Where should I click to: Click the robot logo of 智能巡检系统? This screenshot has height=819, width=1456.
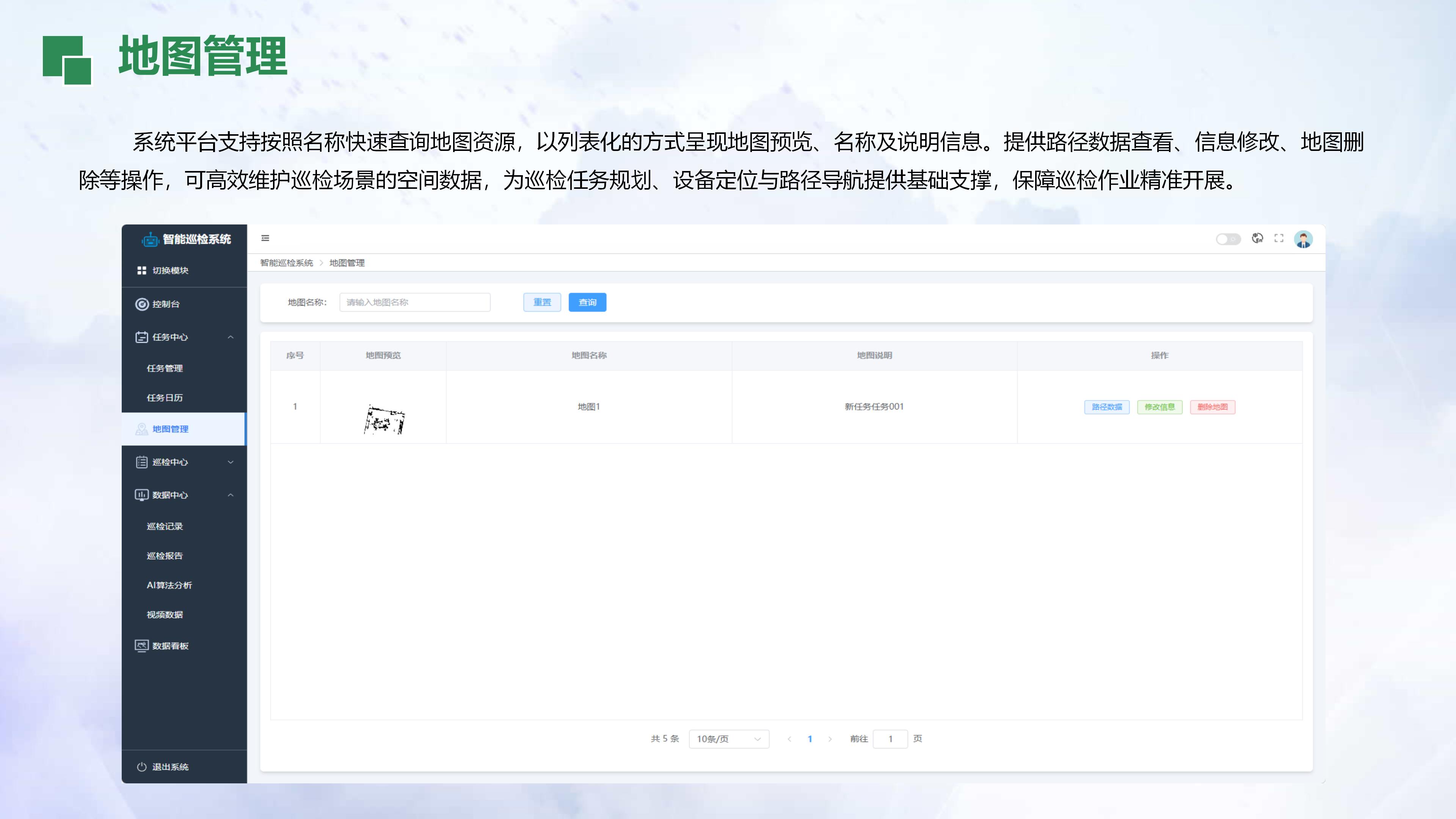151,240
